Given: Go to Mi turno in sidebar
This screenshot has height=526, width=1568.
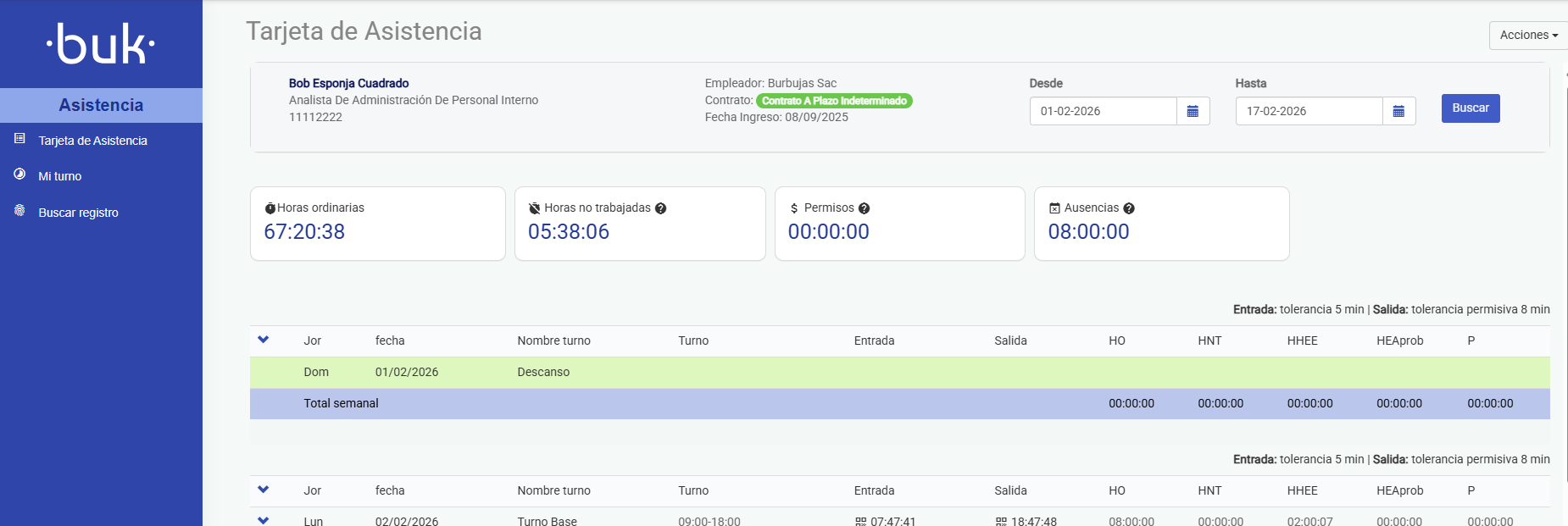Looking at the screenshot, I should (x=60, y=176).
